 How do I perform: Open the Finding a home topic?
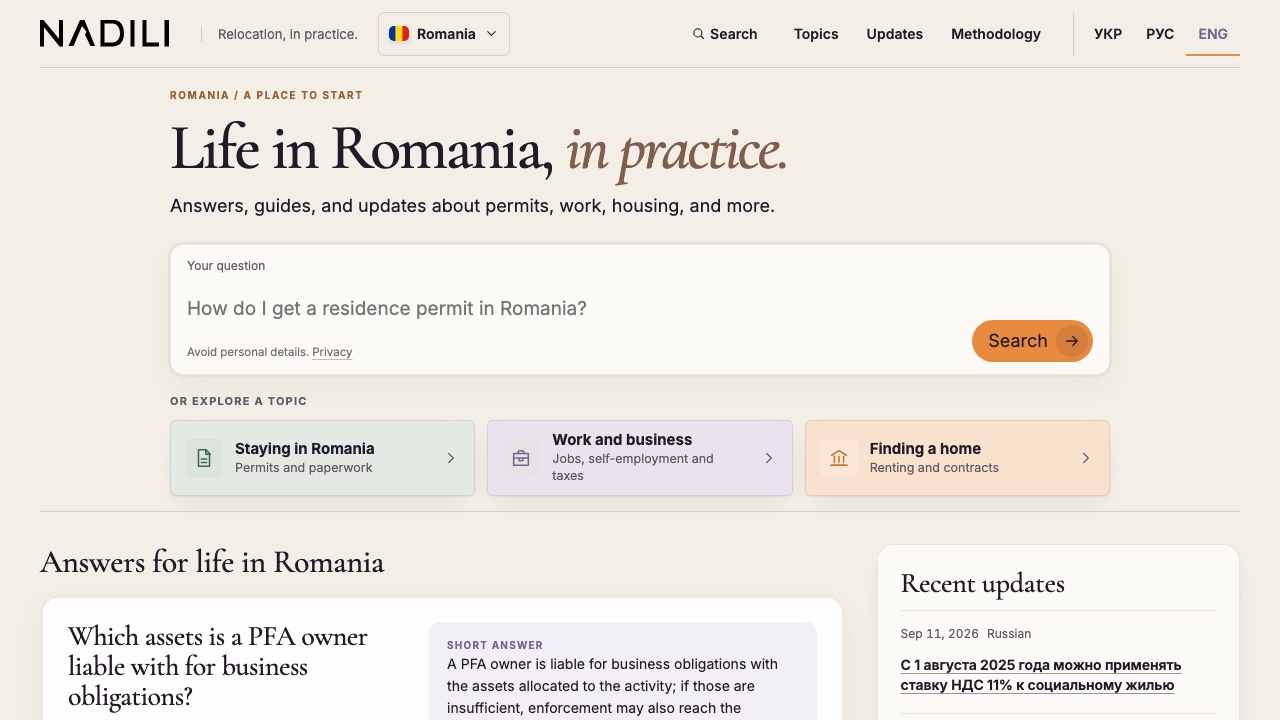tap(957, 458)
